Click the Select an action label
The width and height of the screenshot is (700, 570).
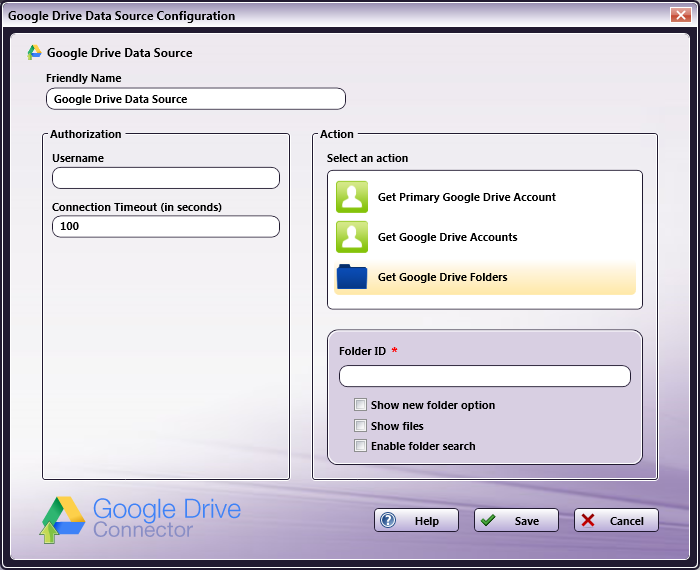(x=367, y=158)
